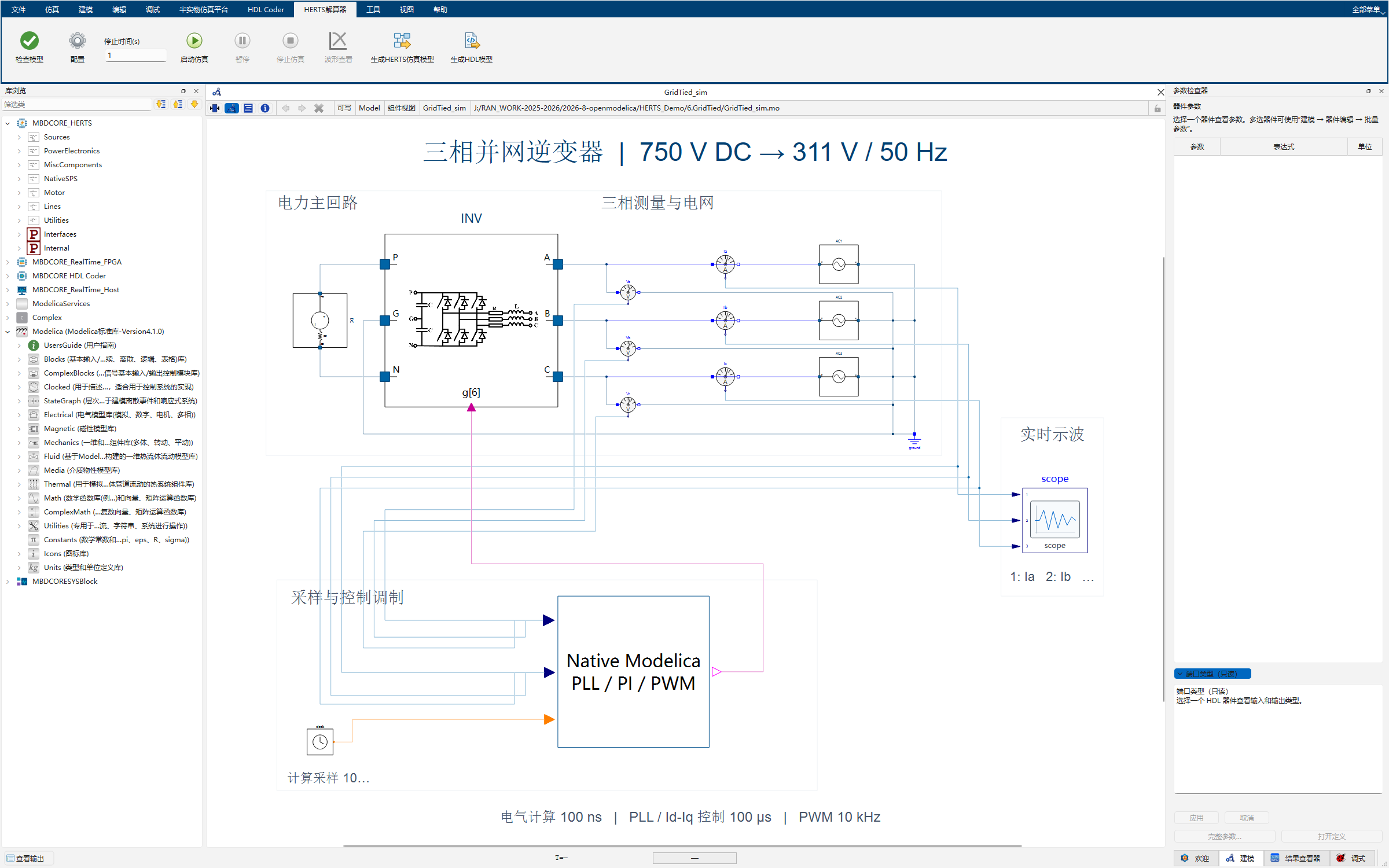Screen dimensions: 1389x868
Task: Click 生成HDL模型 icon
Action: [472, 41]
